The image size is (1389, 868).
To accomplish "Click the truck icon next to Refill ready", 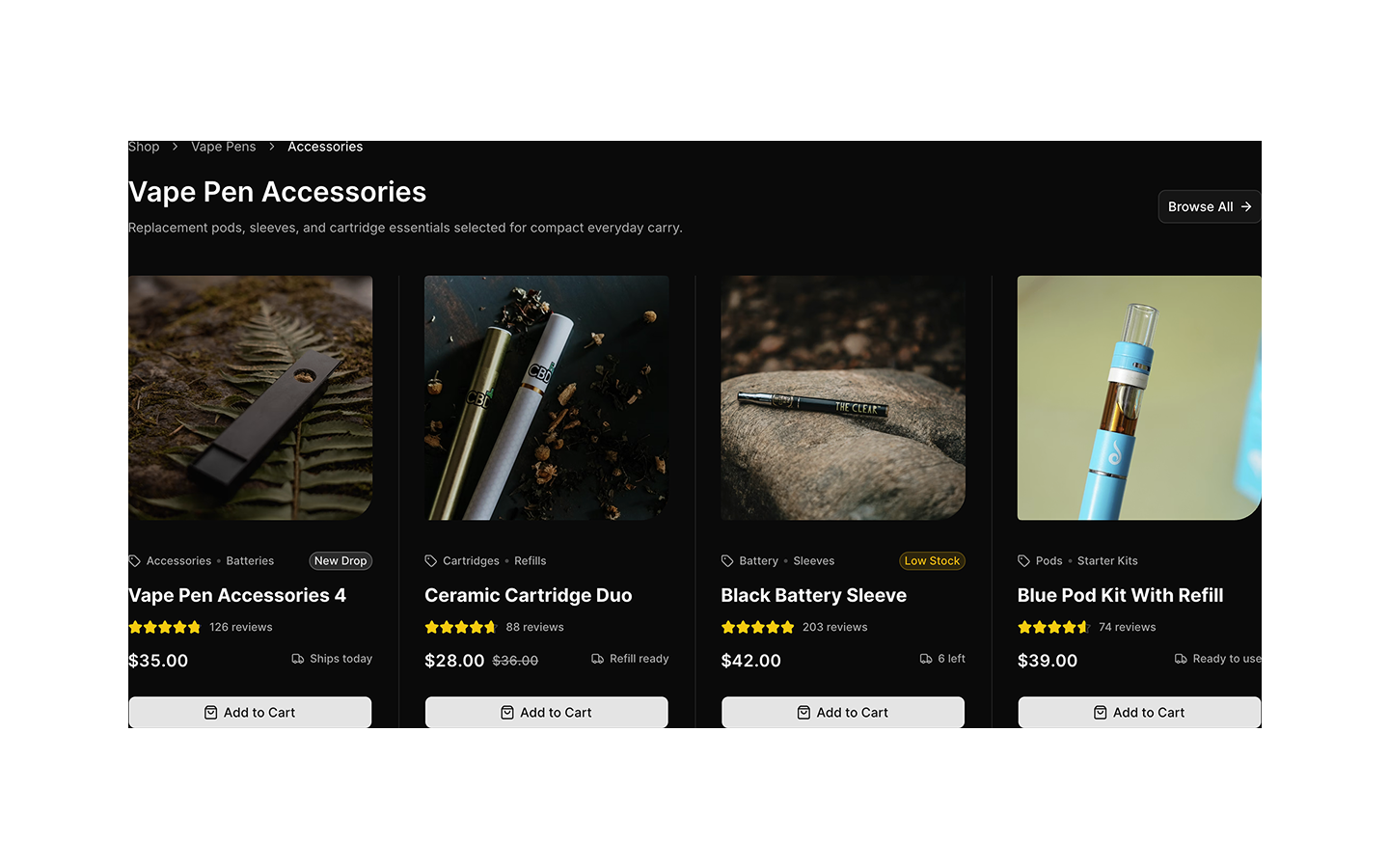I will [x=598, y=659].
